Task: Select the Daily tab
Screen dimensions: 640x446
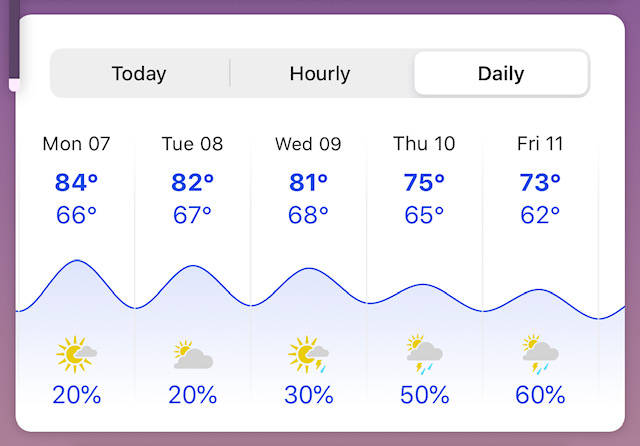Action: pos(501,73)
